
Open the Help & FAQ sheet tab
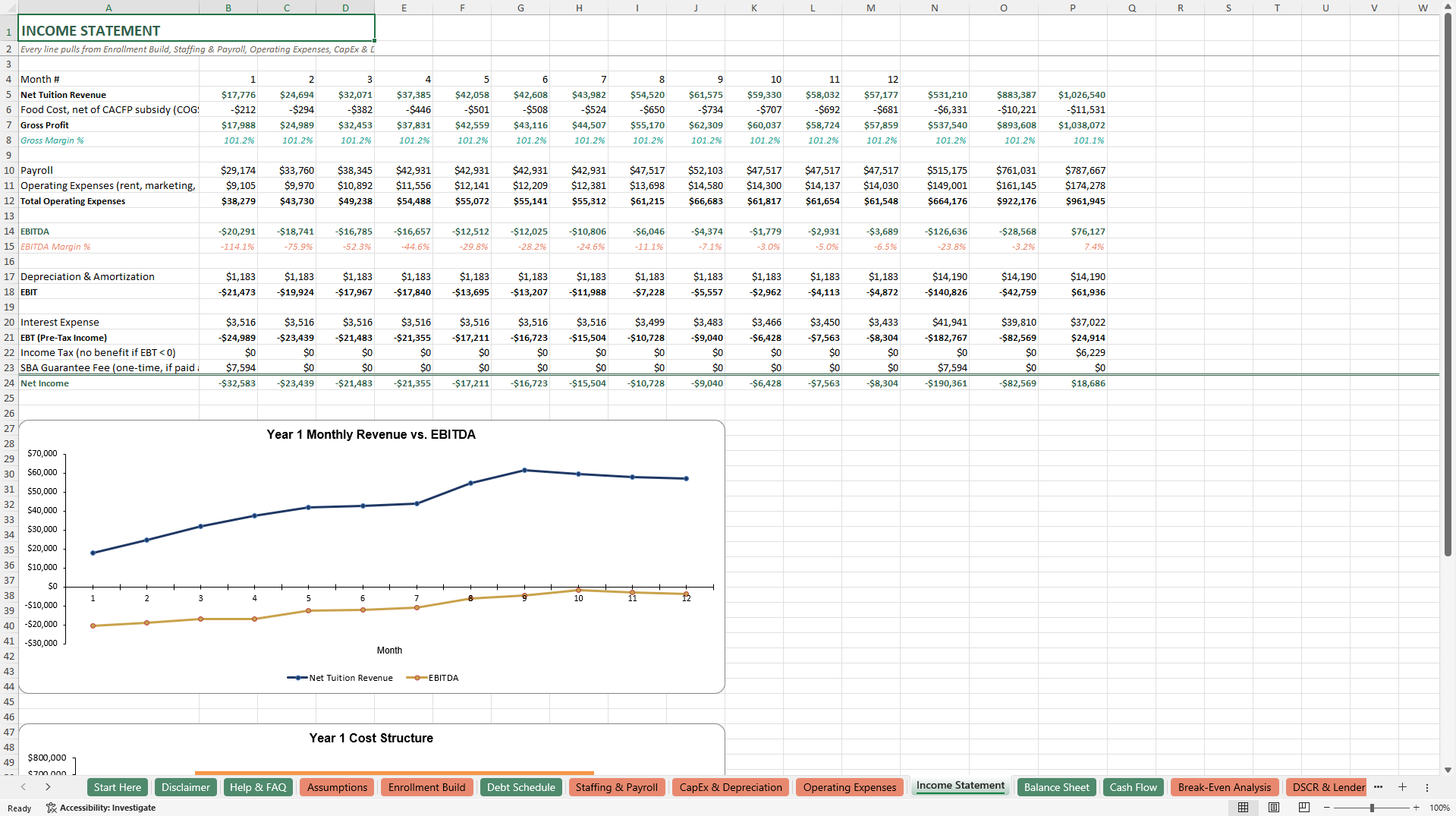258,787
